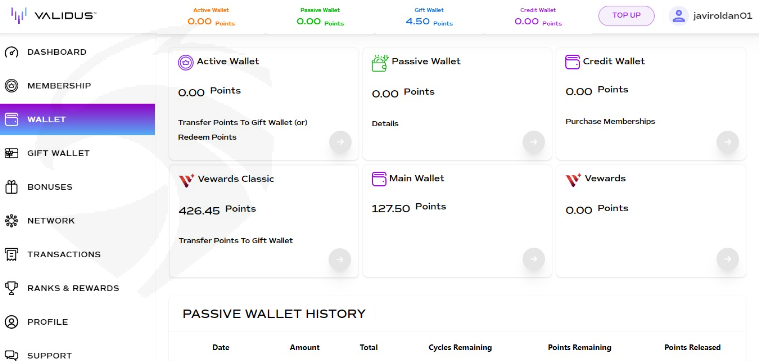Viewport: 759px width, 361px height.
Task: Click the Transactions receipt icon
Action: coord(11,255)
